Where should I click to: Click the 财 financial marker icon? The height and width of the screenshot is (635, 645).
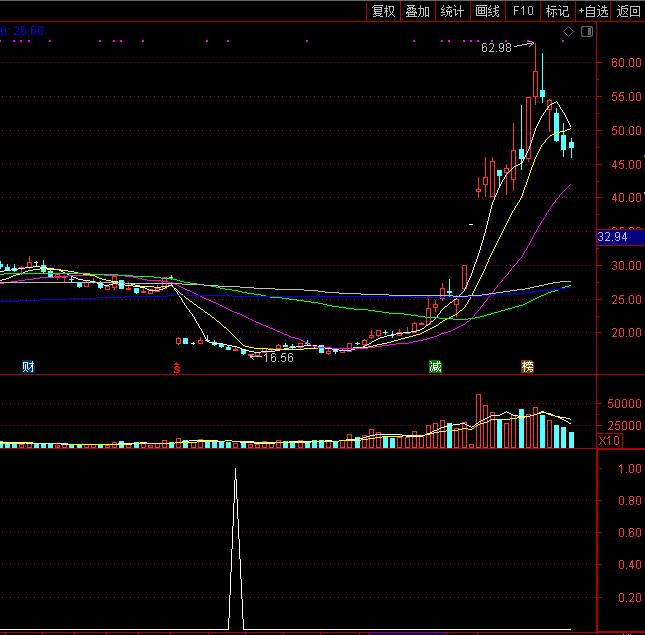pyautogui.click(x=28, y=366)
